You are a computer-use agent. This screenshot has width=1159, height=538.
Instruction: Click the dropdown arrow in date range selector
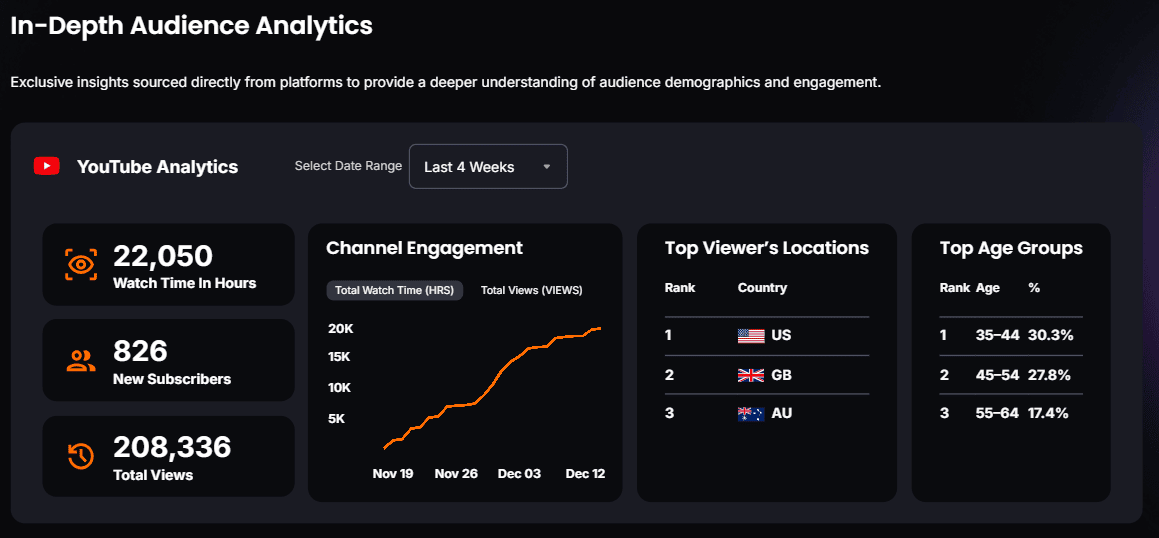click(547, 167)
